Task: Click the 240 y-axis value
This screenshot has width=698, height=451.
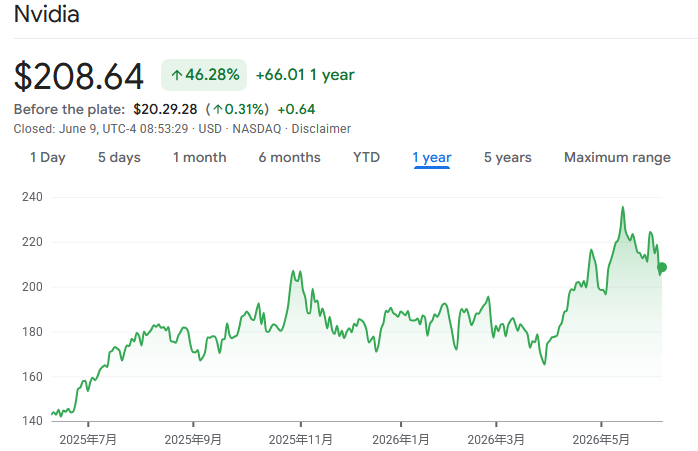Action: (x=32, y=197)
